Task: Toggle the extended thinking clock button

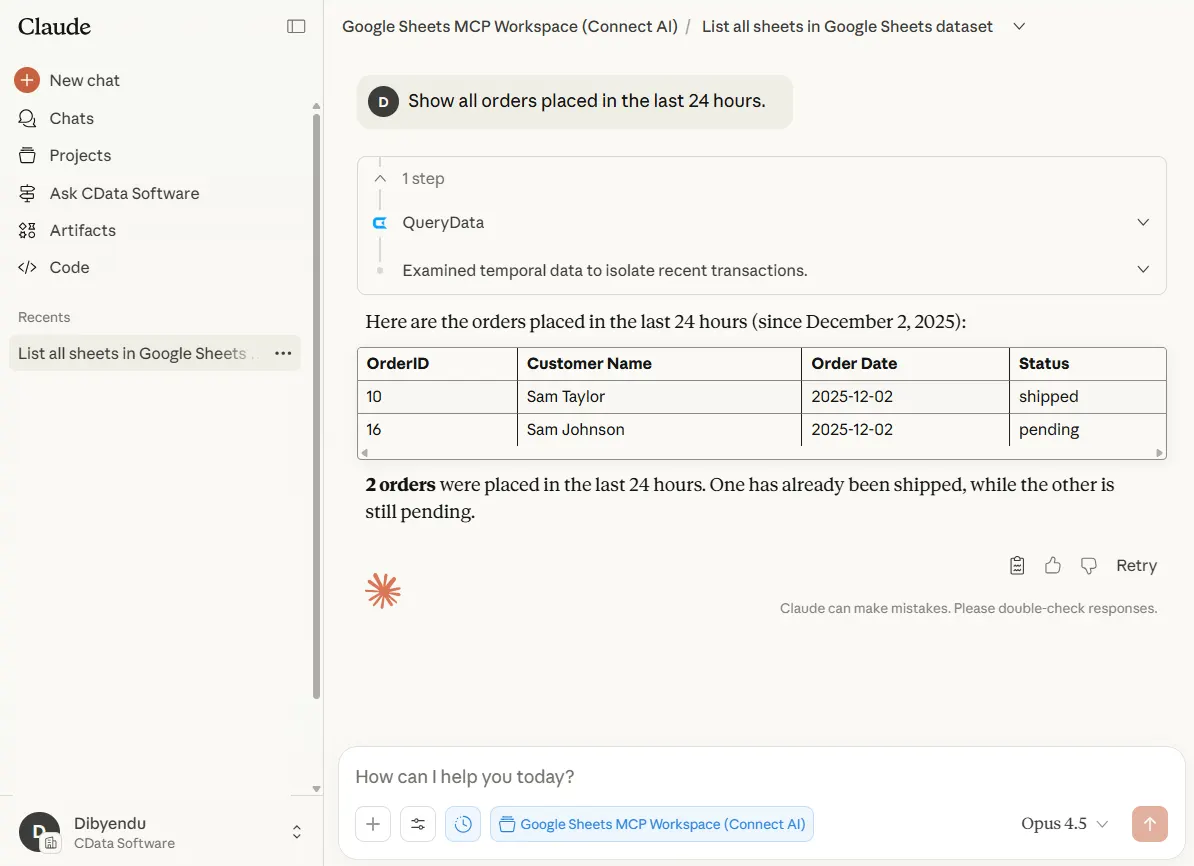Action: coord(463,824)
